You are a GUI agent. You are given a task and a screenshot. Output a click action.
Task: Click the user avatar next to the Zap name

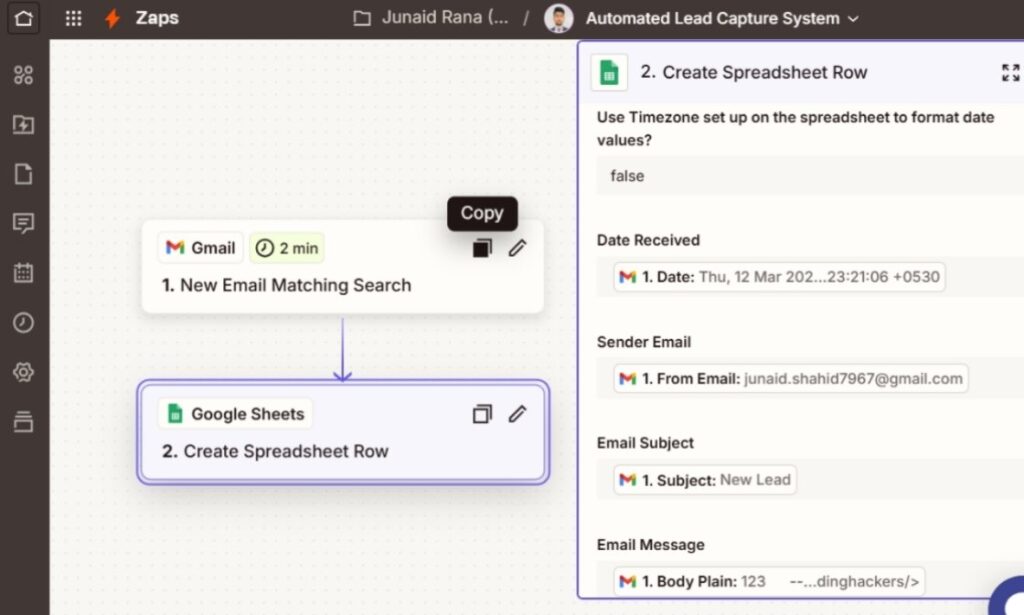[559, 18]
